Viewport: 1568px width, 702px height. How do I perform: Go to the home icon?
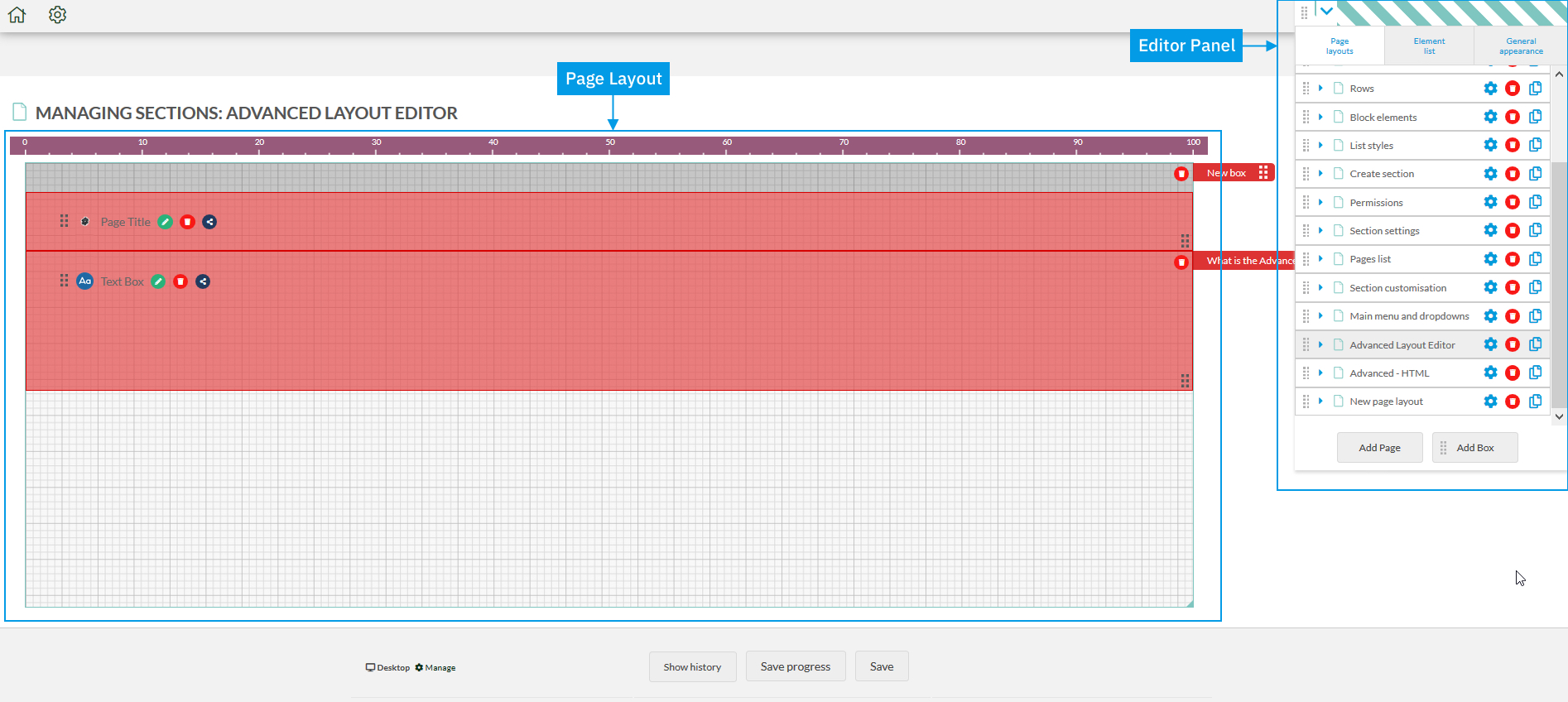pyautogui.click(x=17, y=15)
